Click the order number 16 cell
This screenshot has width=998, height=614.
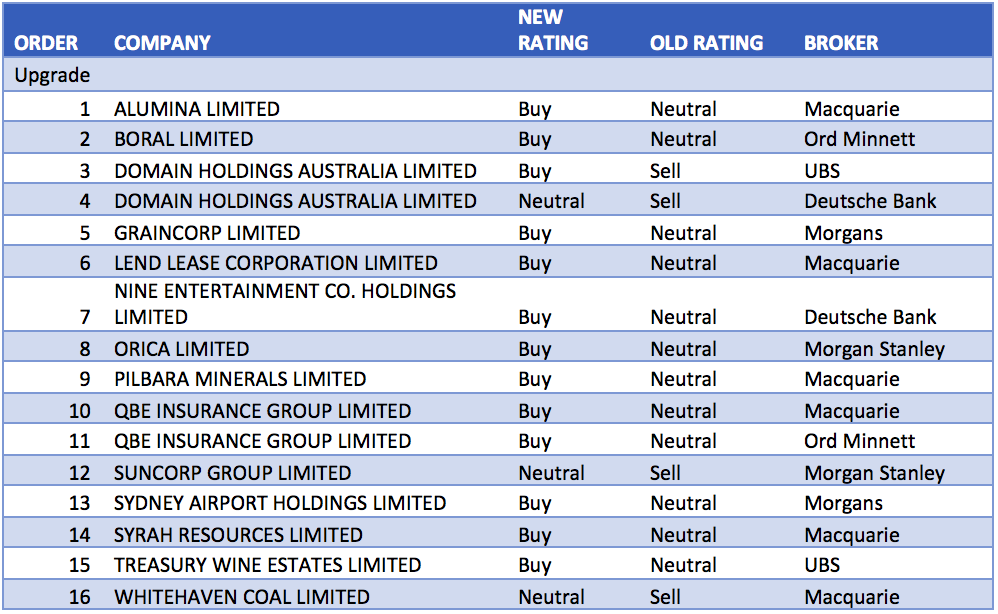(x=79, y=597)
